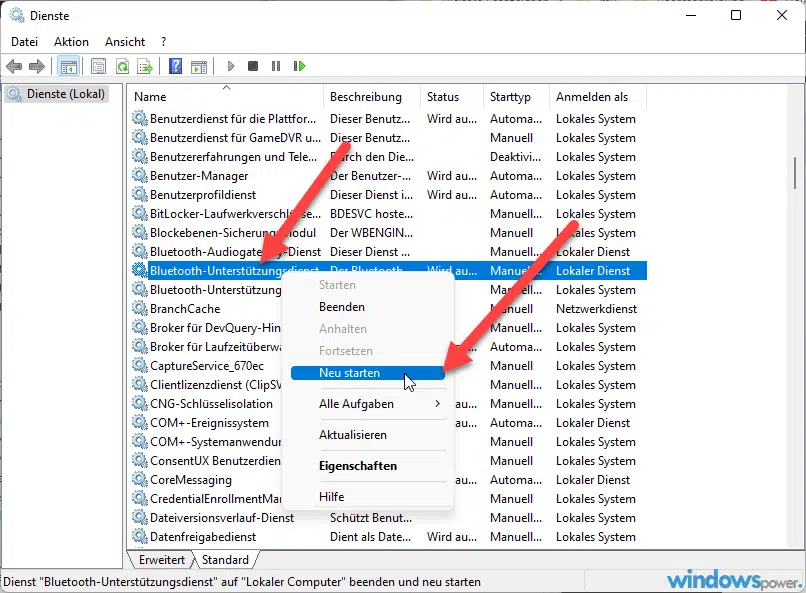Toggle the console tree visibility icon

(x=68, y=66)
